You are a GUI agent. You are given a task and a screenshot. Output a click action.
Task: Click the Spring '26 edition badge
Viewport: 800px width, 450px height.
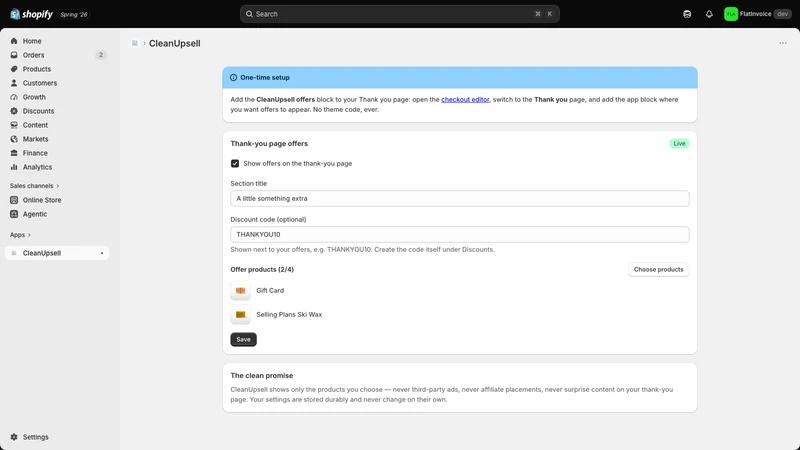73,14
